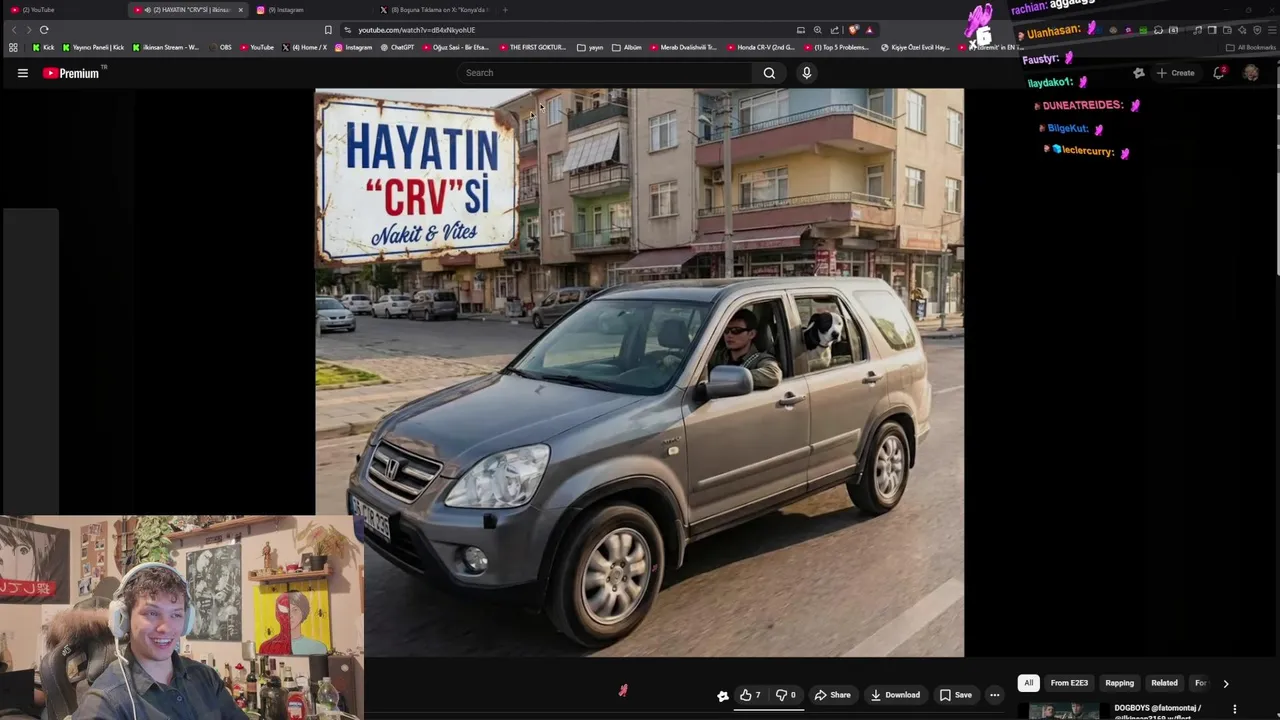1280x720 pixels.
Task: Click the Download button
Action: tap(894, 695)
